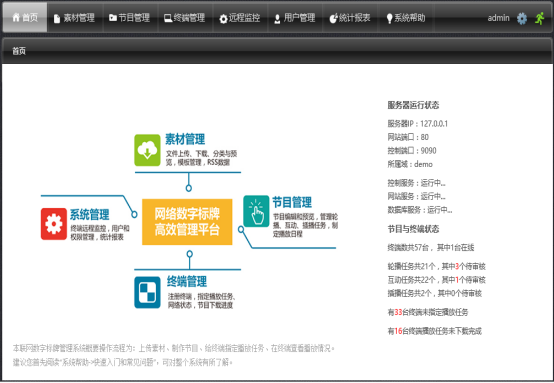Click the 素材管理 heading in diagram
Screen dimensions: 554x383
pos(185,139)
